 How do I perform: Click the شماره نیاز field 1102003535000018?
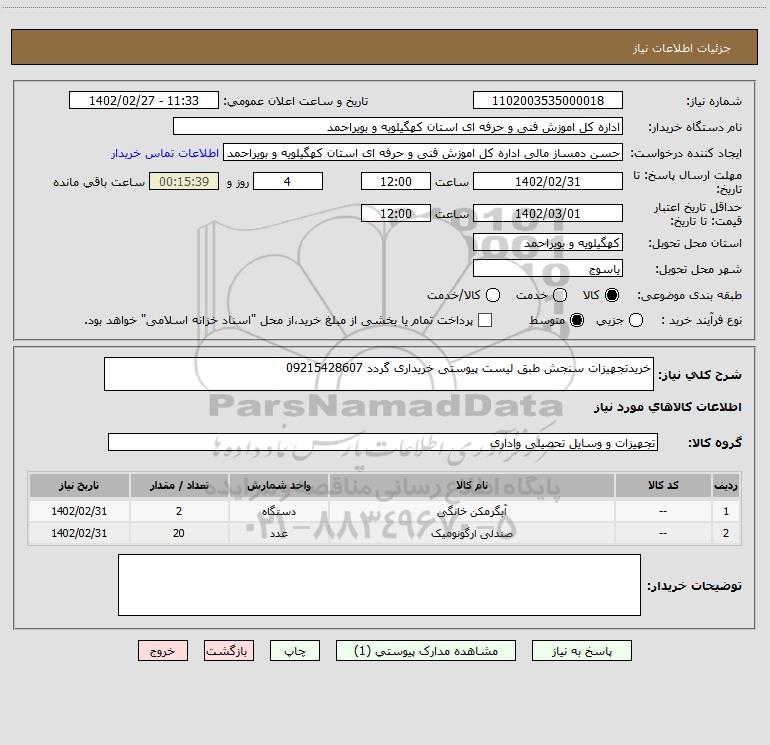pos(548,101)
